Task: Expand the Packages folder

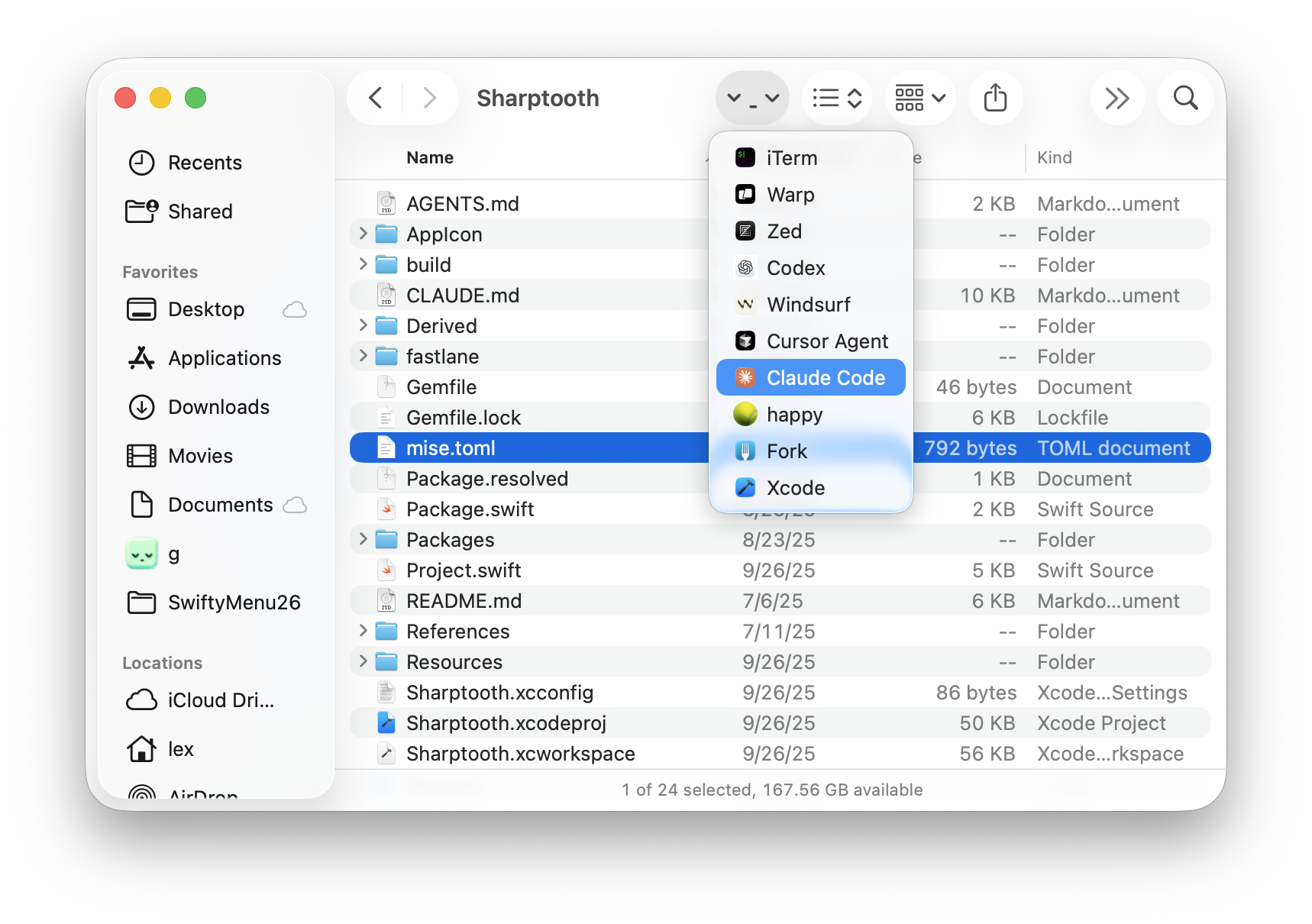Action: click(364, 539)
